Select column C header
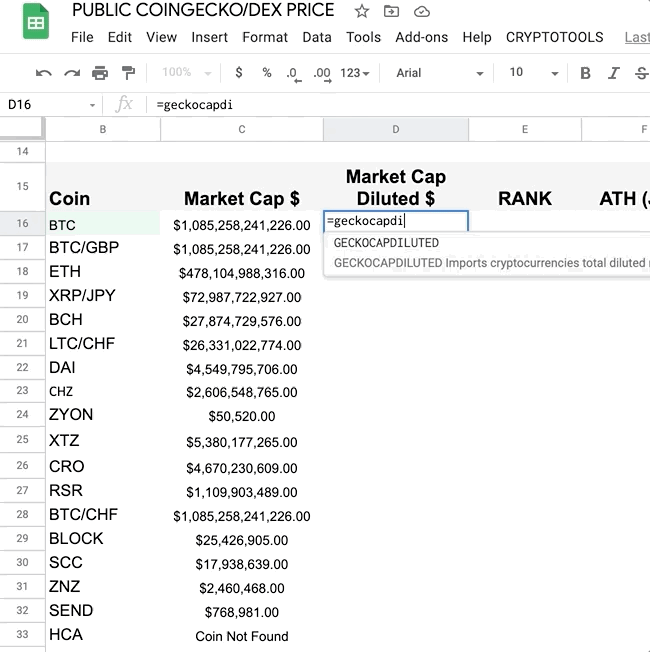Image resolution: width=650 pixels, height=652 pixels. pos(242,129)
